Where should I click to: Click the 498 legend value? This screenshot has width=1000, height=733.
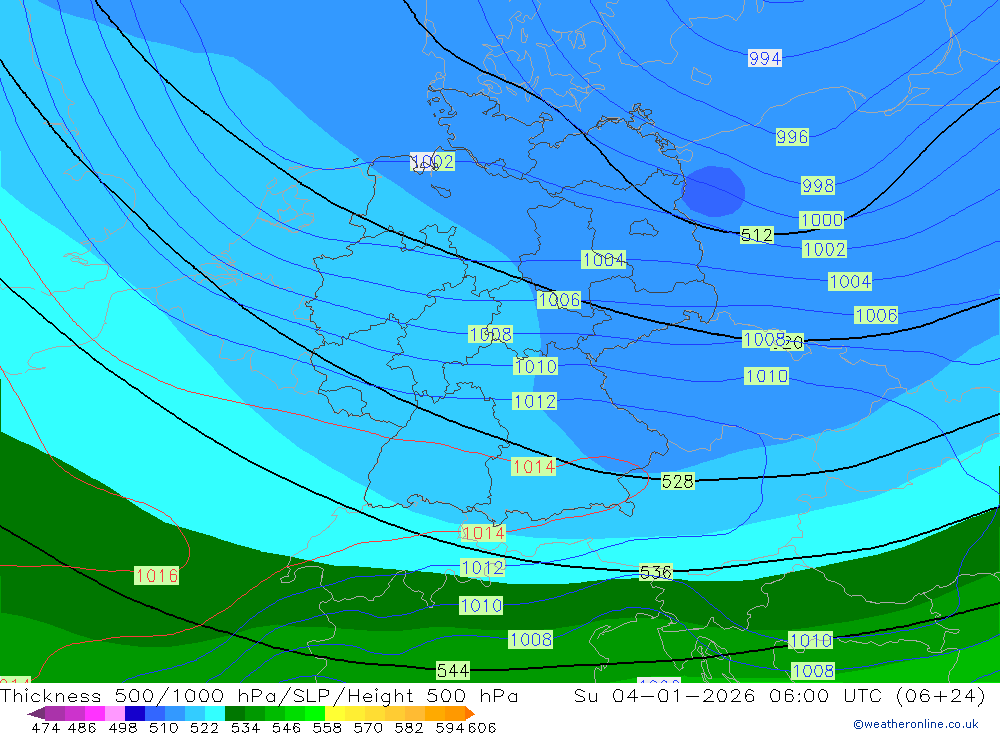pyautogui.click(x=122, y=727)
